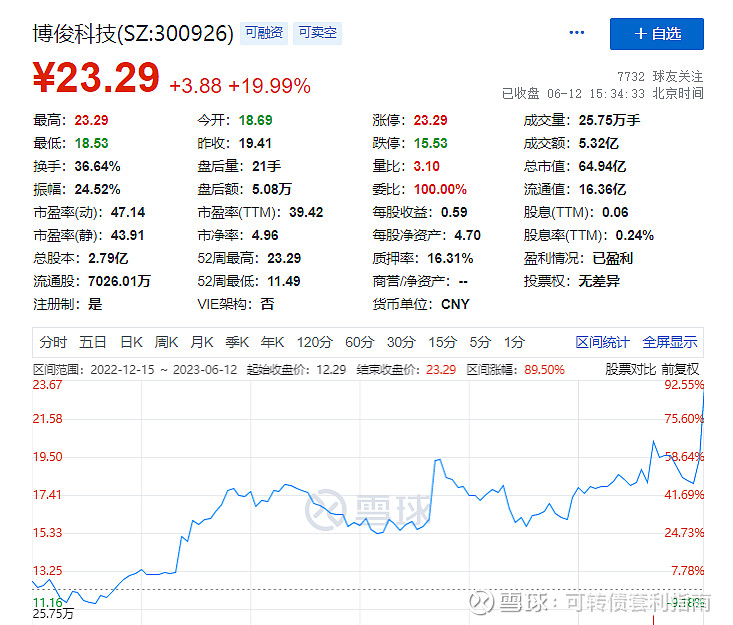The height and width of the screenshot is (625, 733).
Task: Click the 市盈率(静) value 43.91
Action: click(x=127, y=235)
